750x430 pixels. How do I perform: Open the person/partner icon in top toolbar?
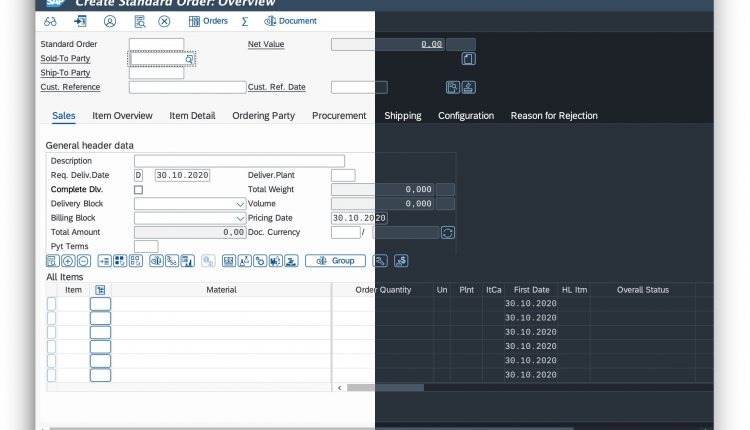(x=110, y=22)
